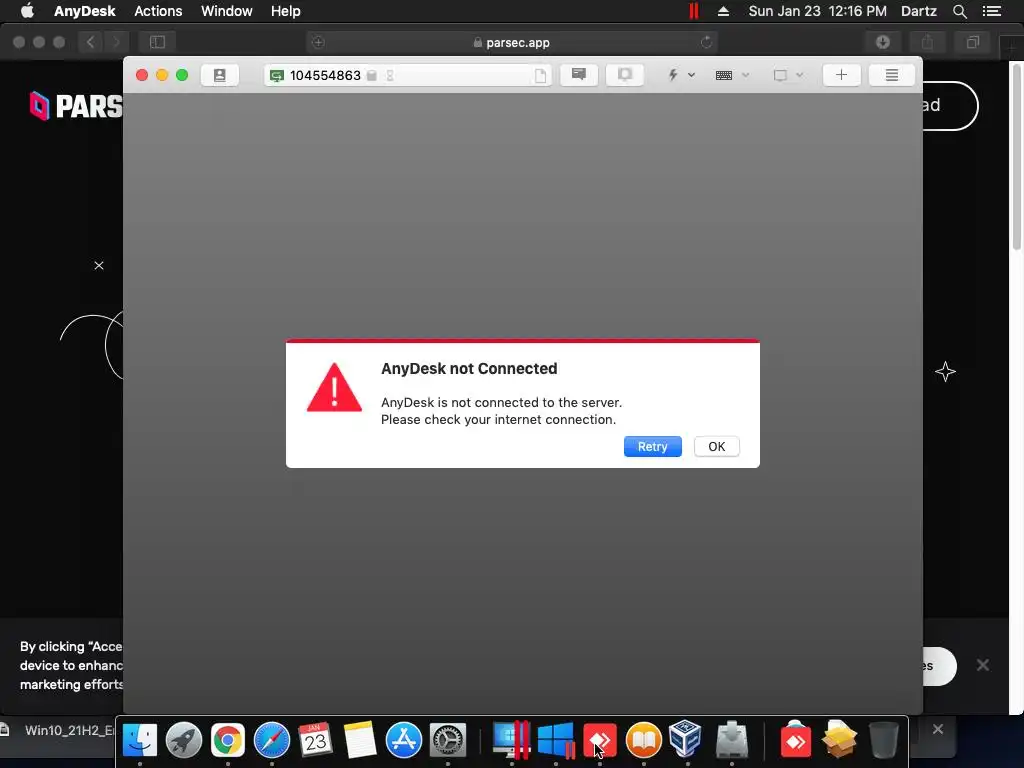Open Finder from the Dock

click(x=140, y=740)
